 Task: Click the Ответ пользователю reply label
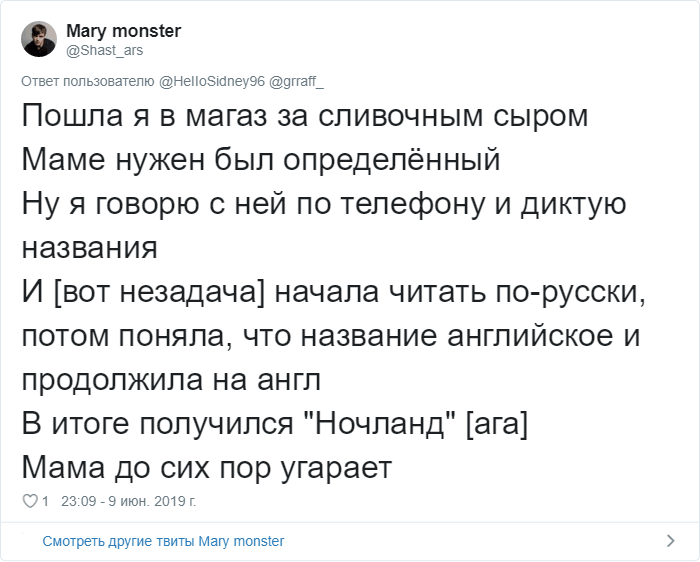88,81
